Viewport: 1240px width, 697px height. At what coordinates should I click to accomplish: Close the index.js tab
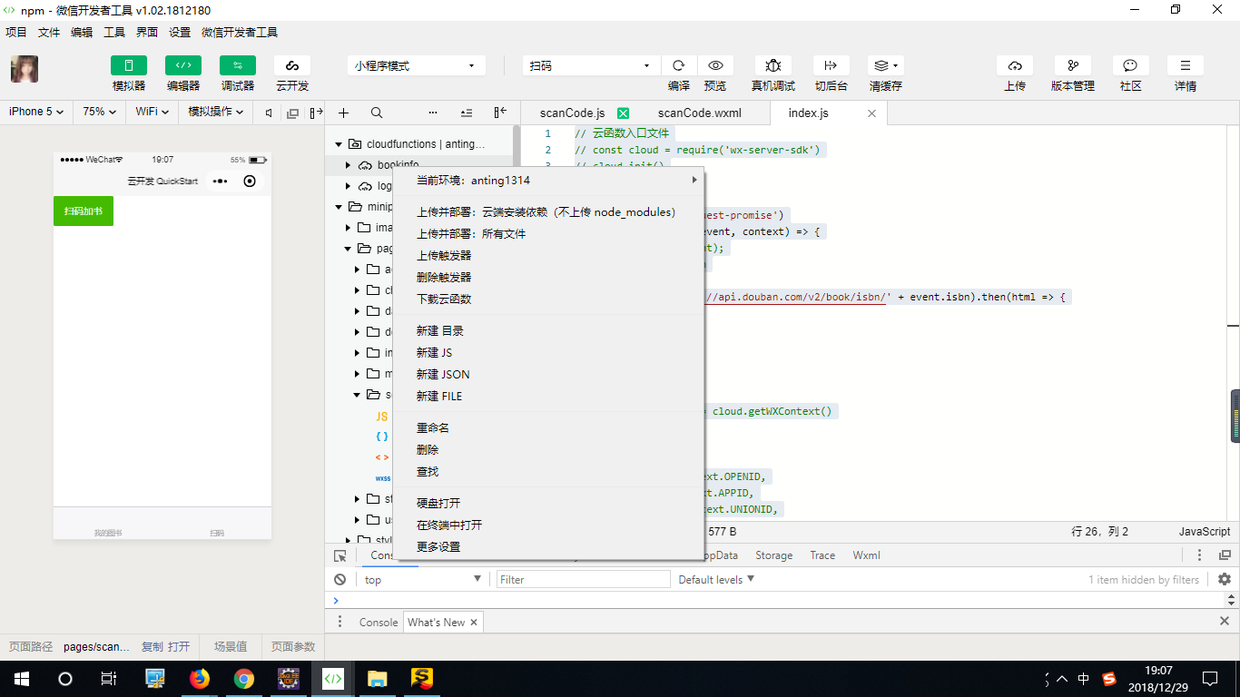pos(871,113)
